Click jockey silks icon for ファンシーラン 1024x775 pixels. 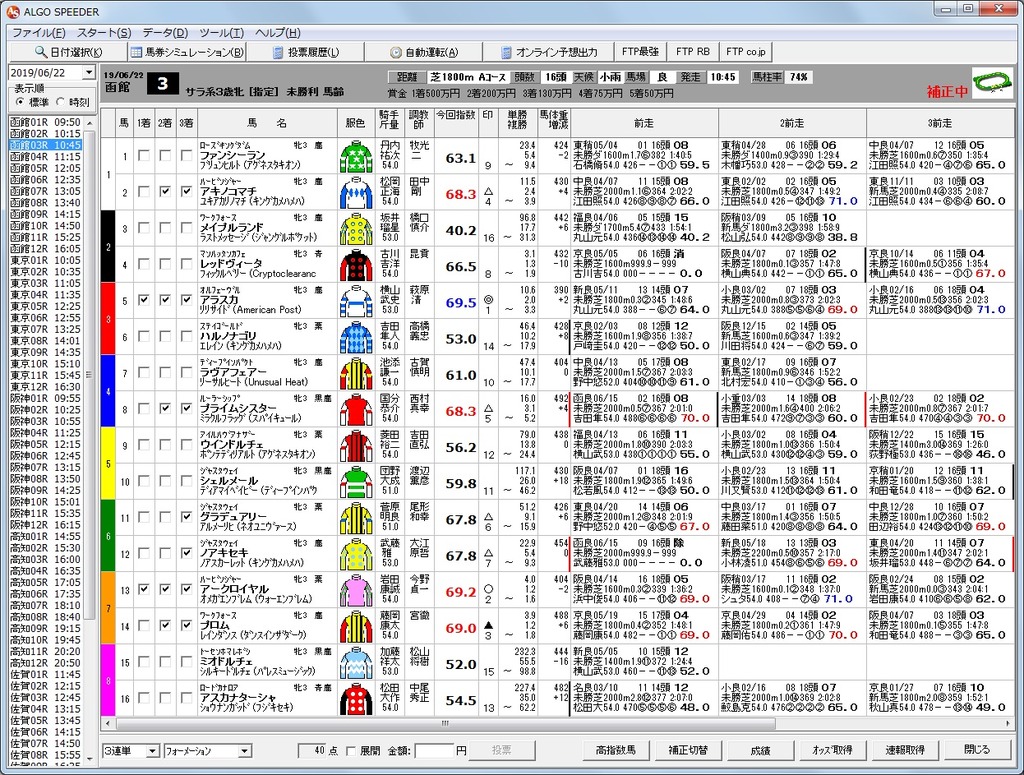356,157
